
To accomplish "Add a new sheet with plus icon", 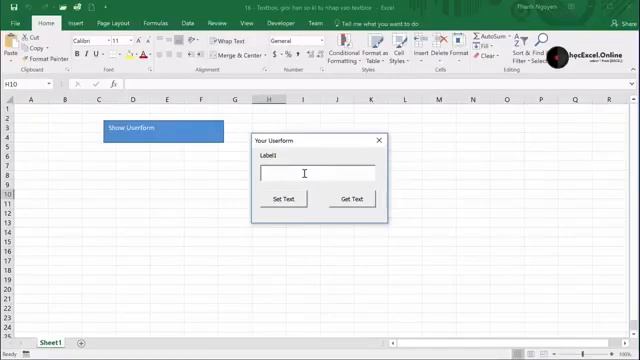I will tap(81, 343).
